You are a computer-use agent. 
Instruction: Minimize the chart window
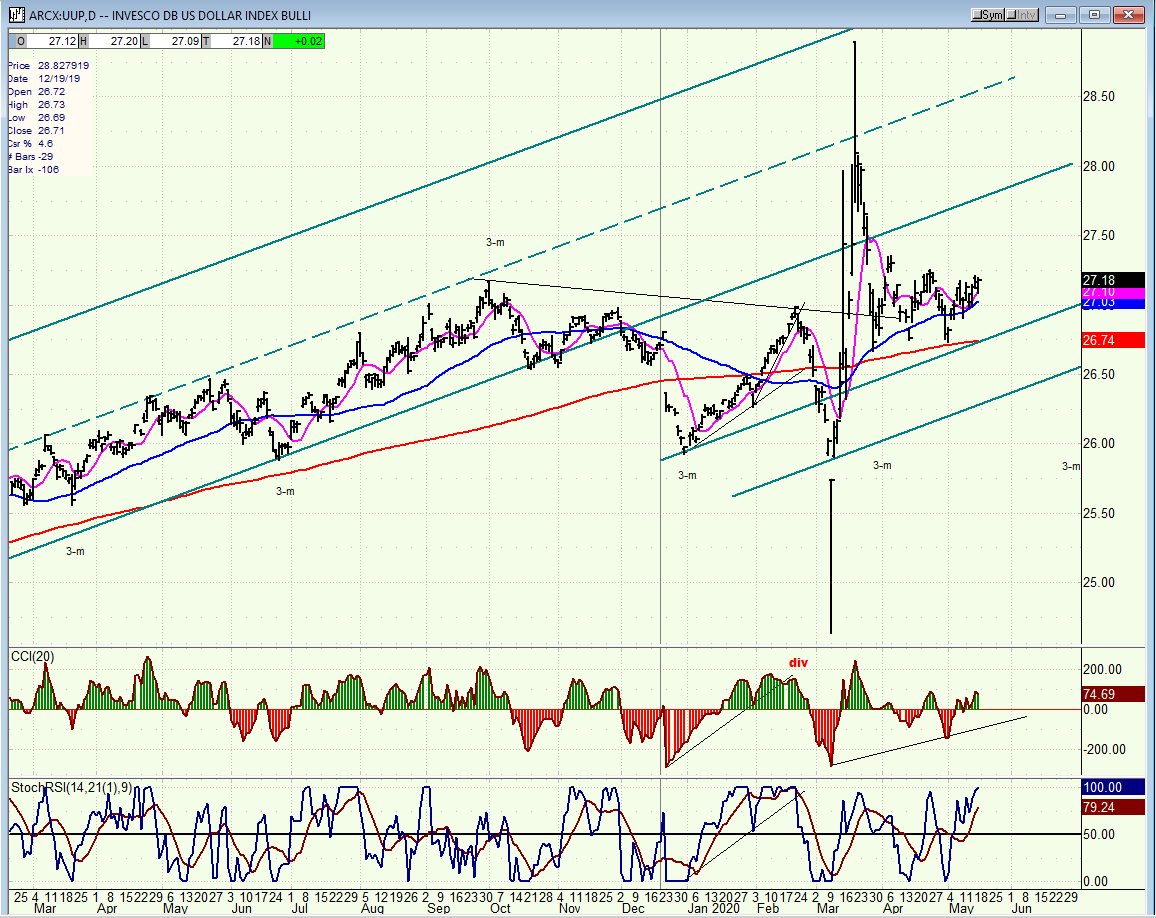1063,15
